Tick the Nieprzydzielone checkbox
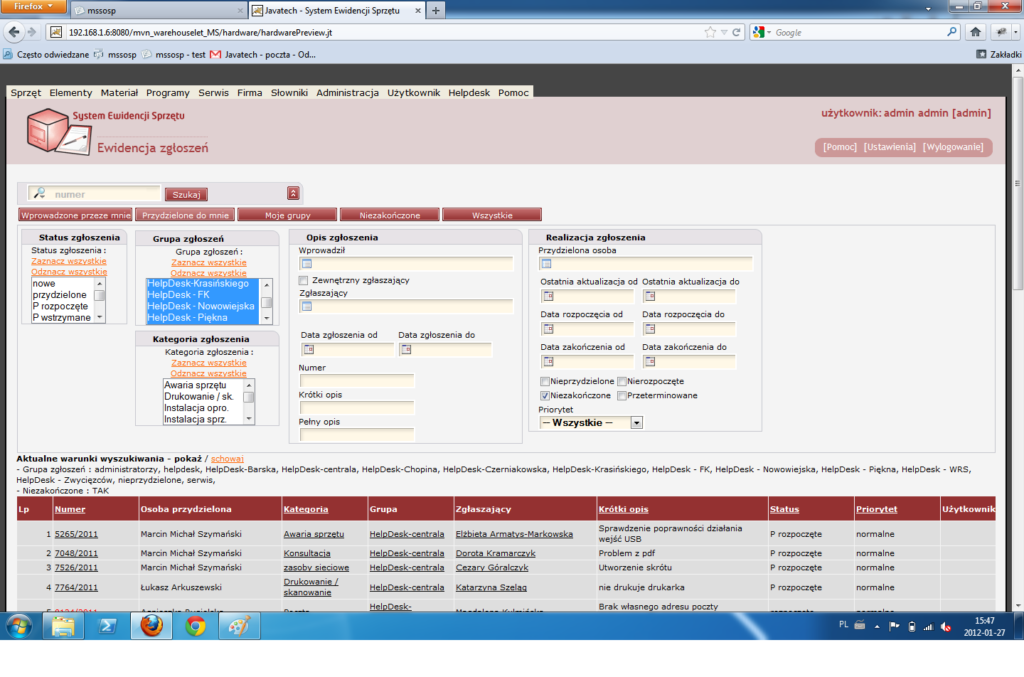Image resolution: width=1024 pixels, height=677 pixels. tap(545, 382)
